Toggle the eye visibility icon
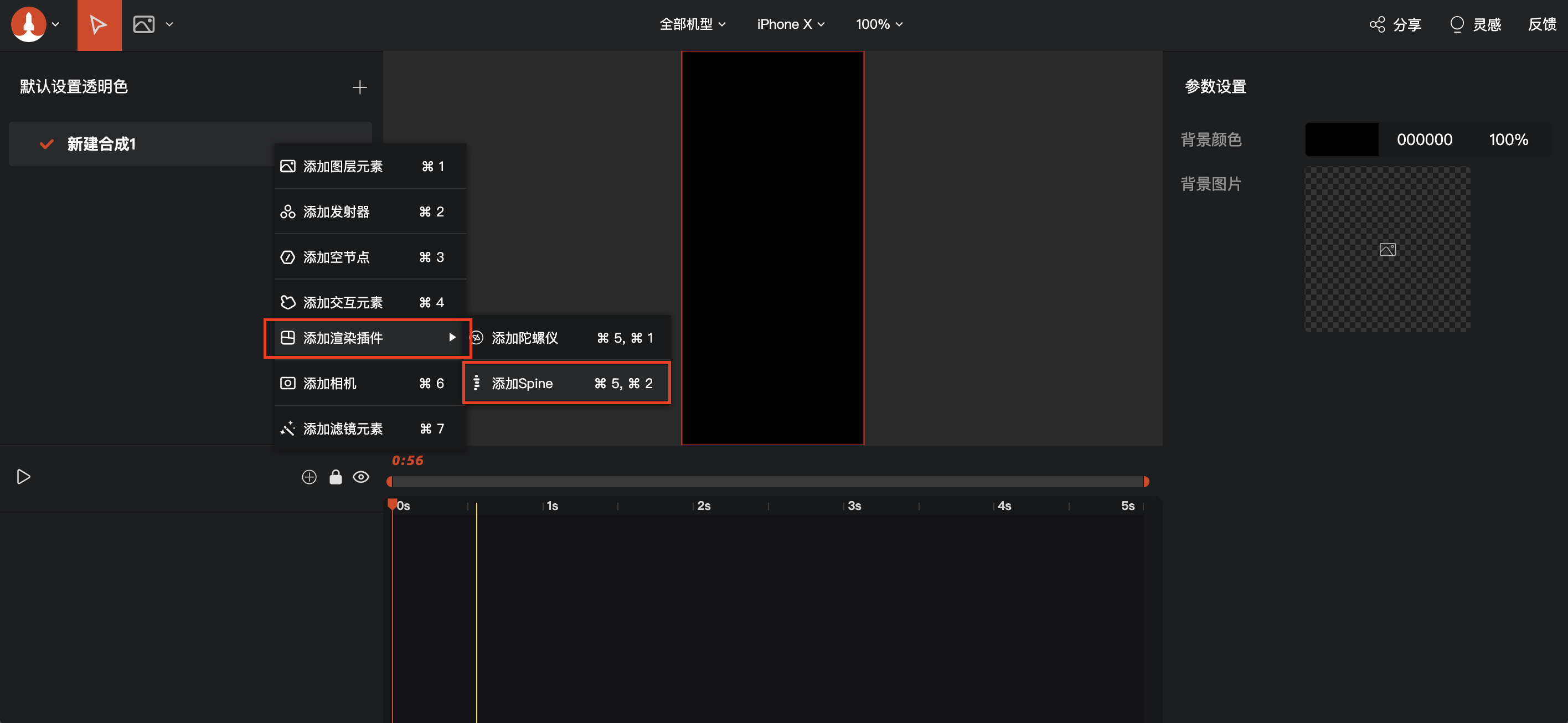1568x723 pixels. [x=361, y=477]
